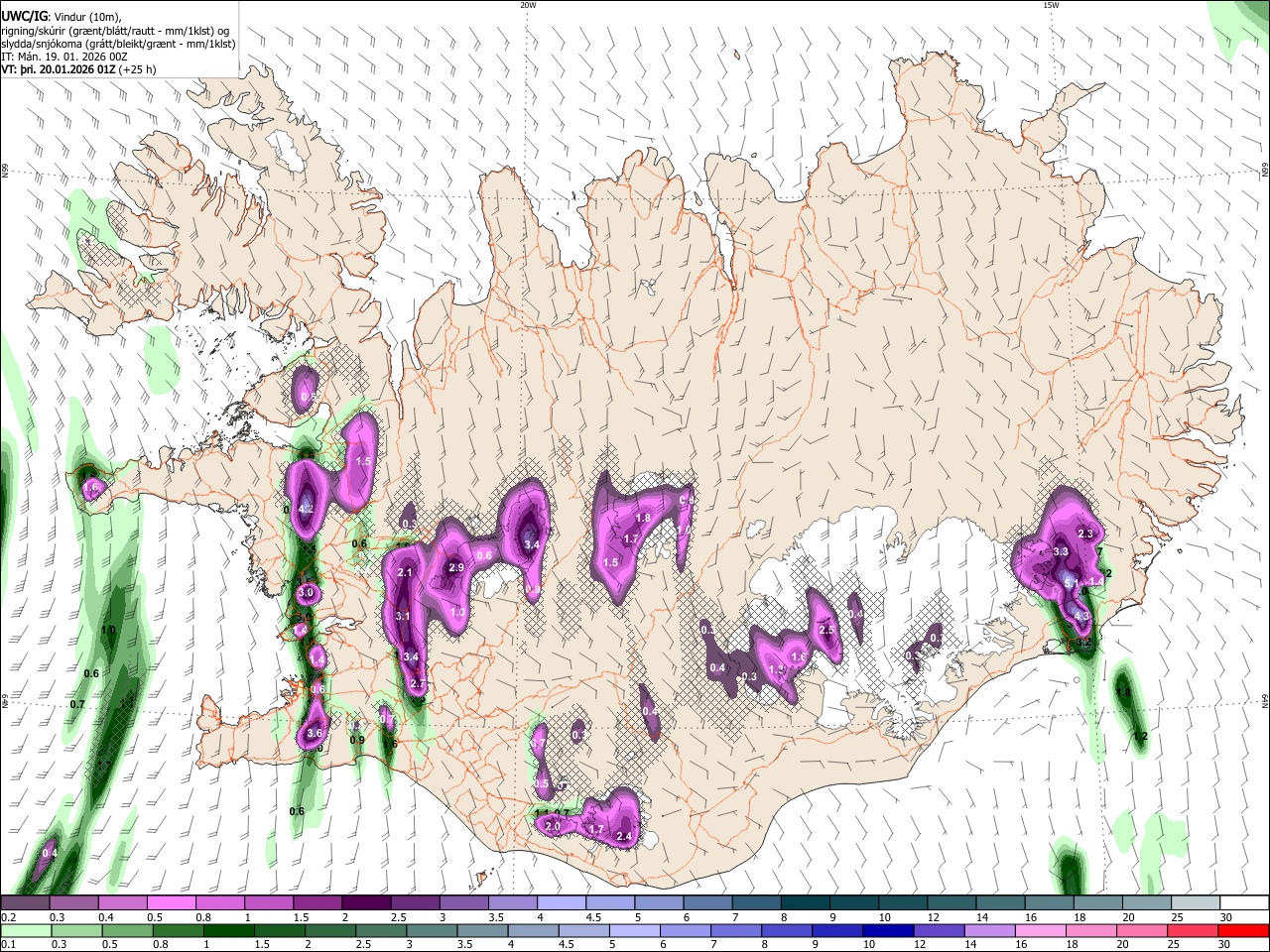Pick the red 25–30 swatch, lower legend
The height and width of the screenshot is (952, 1270).
(1195, 930)
